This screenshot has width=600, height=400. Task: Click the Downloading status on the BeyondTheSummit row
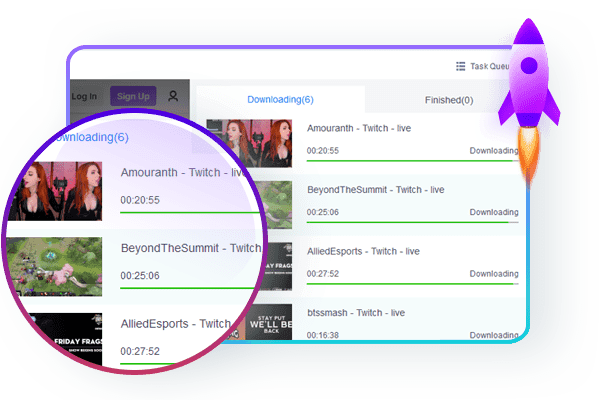click(494, 212)
